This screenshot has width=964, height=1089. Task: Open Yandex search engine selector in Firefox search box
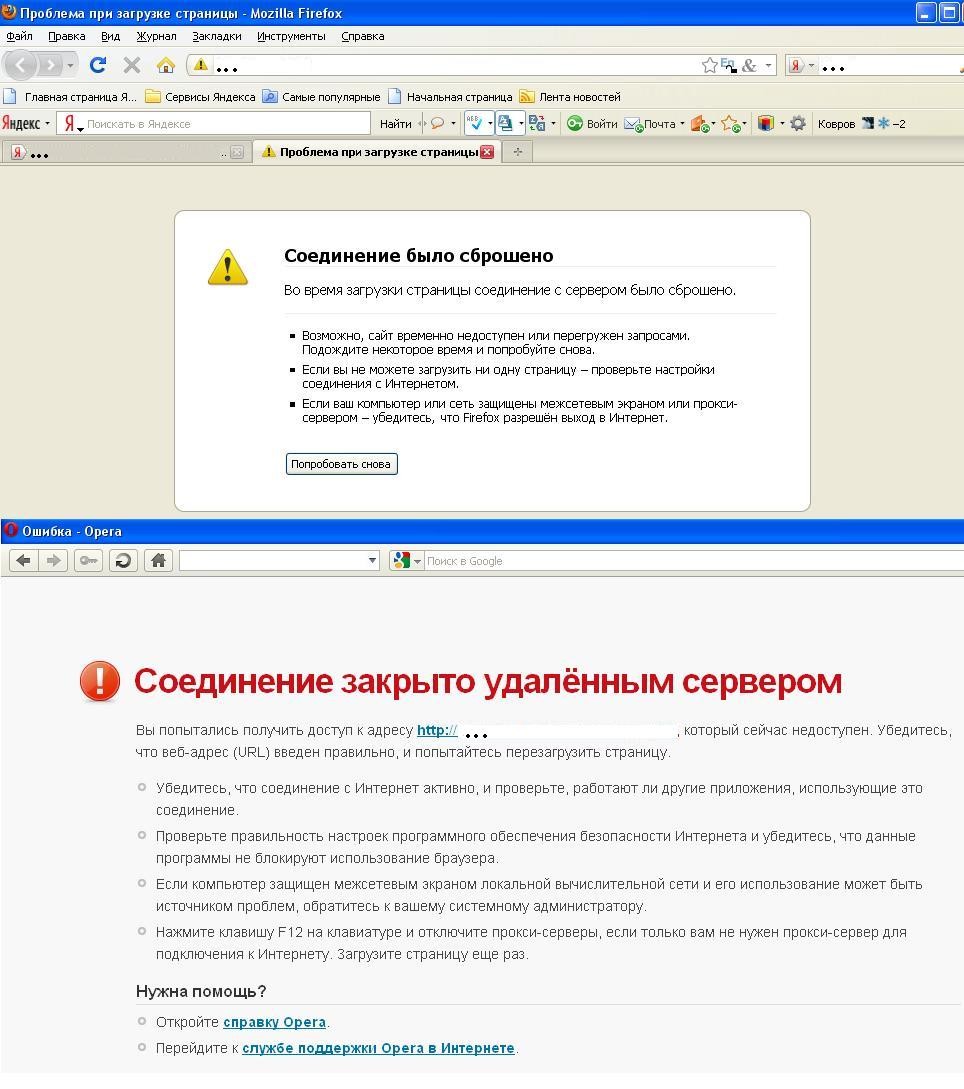[x=801, y=65]
